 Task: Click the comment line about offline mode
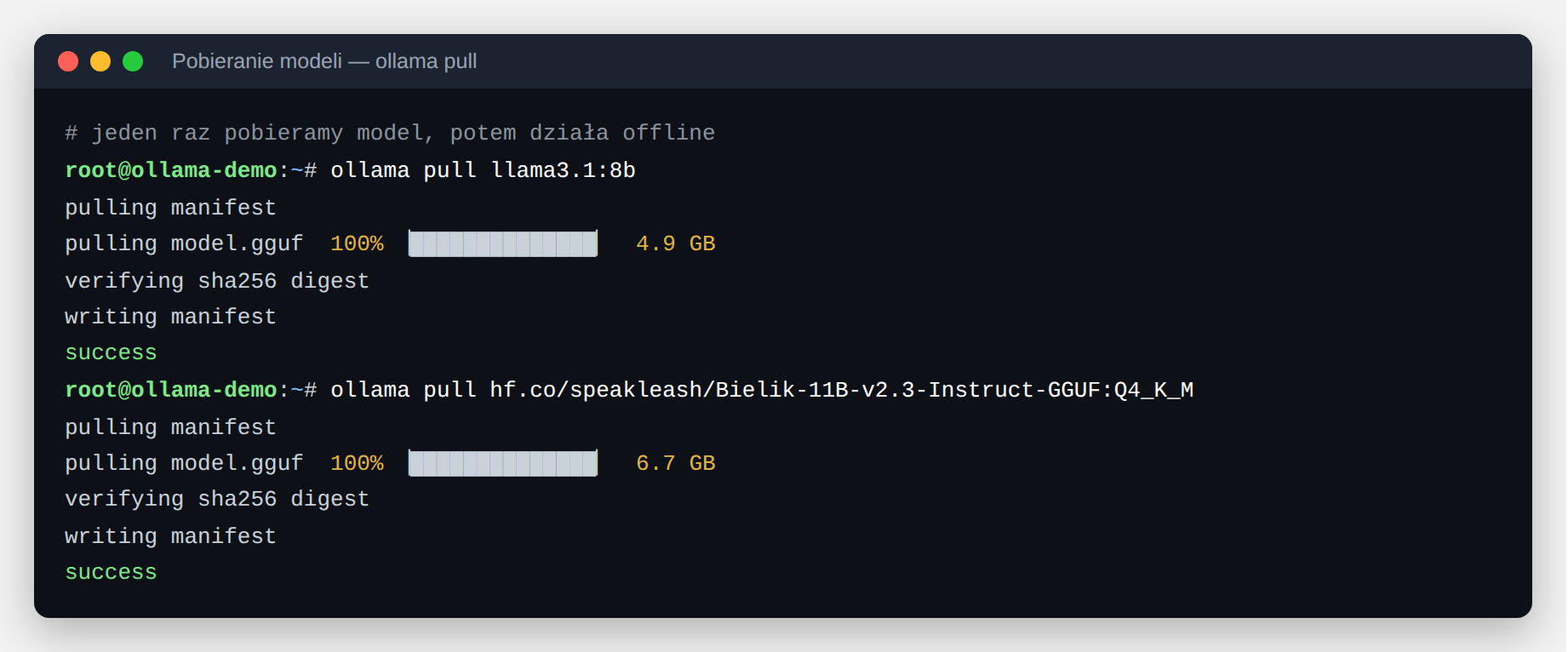pyautogui.click(x=390, y=133)
